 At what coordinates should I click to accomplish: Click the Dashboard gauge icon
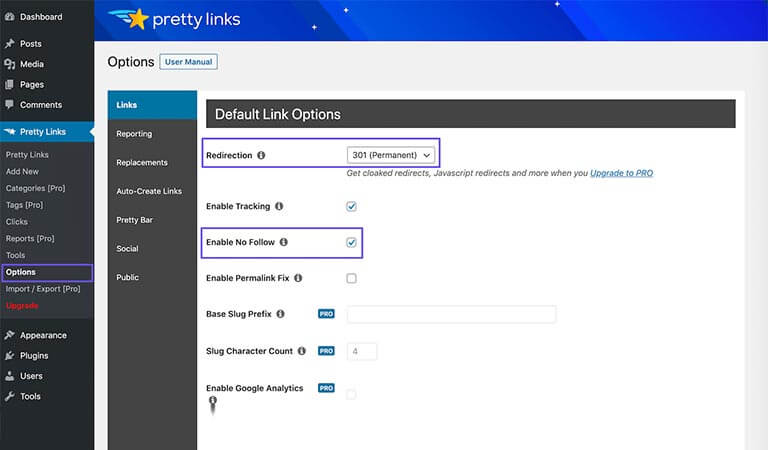click(9, 17)
